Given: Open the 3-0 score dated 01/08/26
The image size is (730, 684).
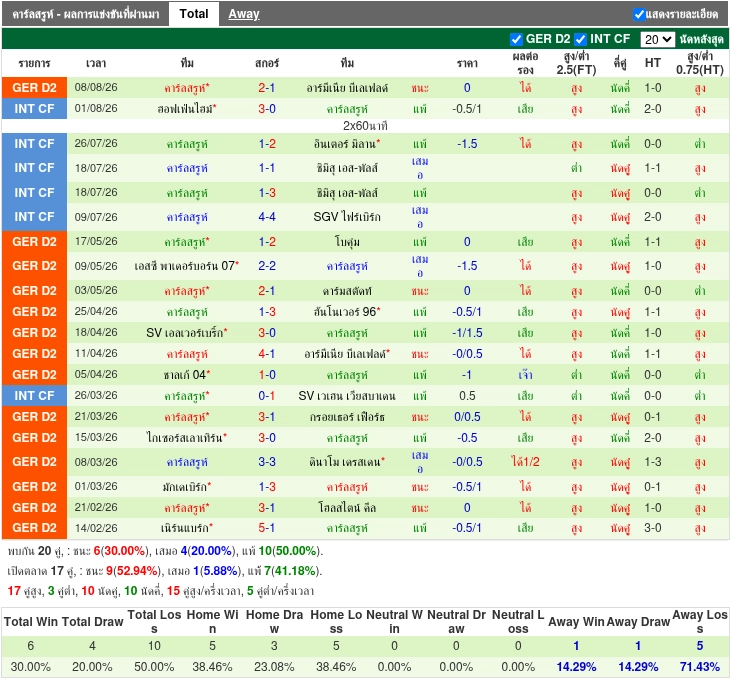Looking at the screenshot, I should point(267,108).
